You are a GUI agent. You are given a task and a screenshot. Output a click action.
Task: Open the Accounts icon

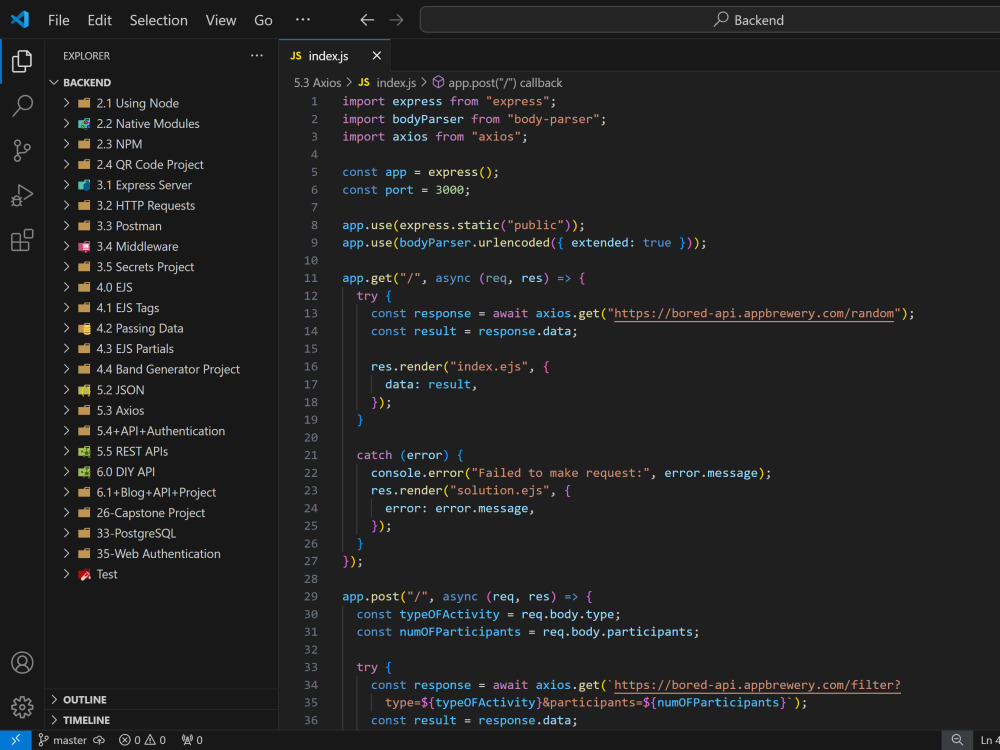(x=22, y=663)
